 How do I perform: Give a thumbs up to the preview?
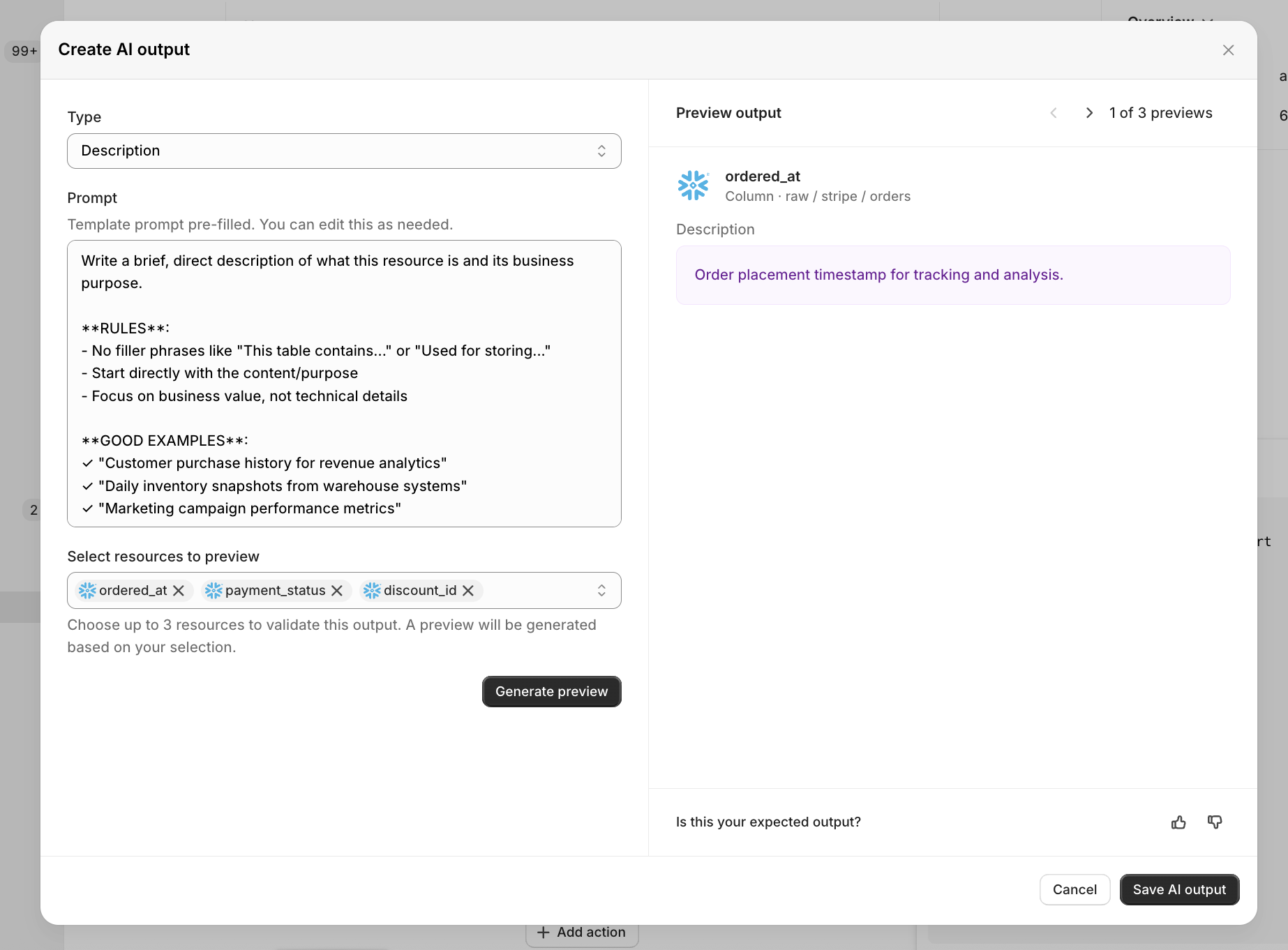pyautogui.click(x=1178, y=822)
